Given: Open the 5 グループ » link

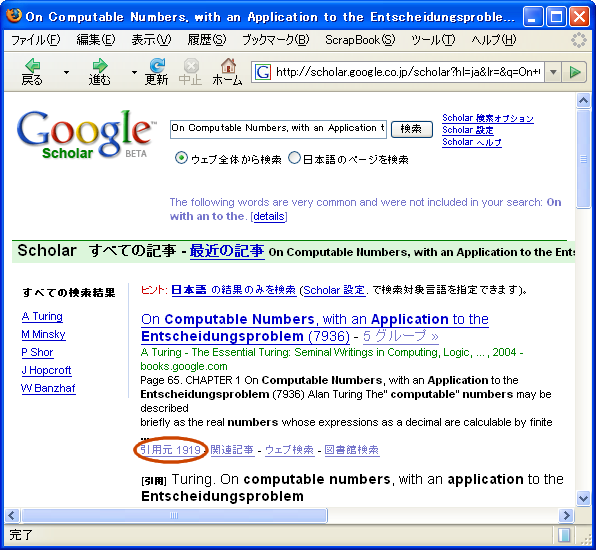Looking at the screenshot, I should (x=401, y=336).
